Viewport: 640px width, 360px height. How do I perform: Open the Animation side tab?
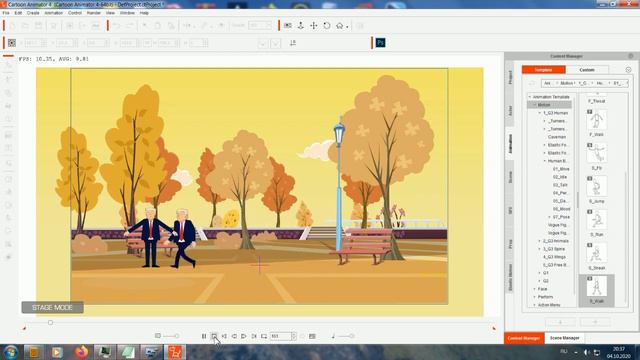point(510,144)
